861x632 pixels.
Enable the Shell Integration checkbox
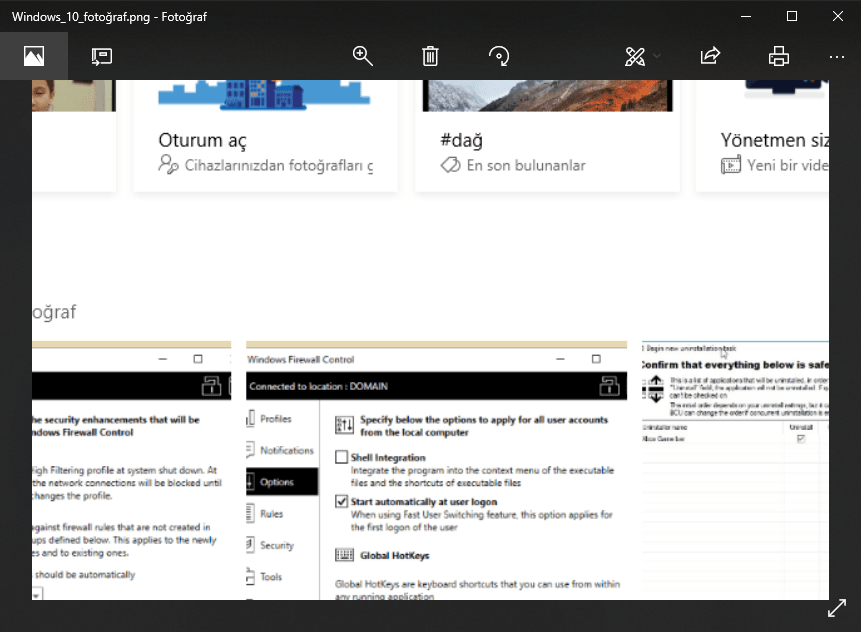click(x=342, y=457)
